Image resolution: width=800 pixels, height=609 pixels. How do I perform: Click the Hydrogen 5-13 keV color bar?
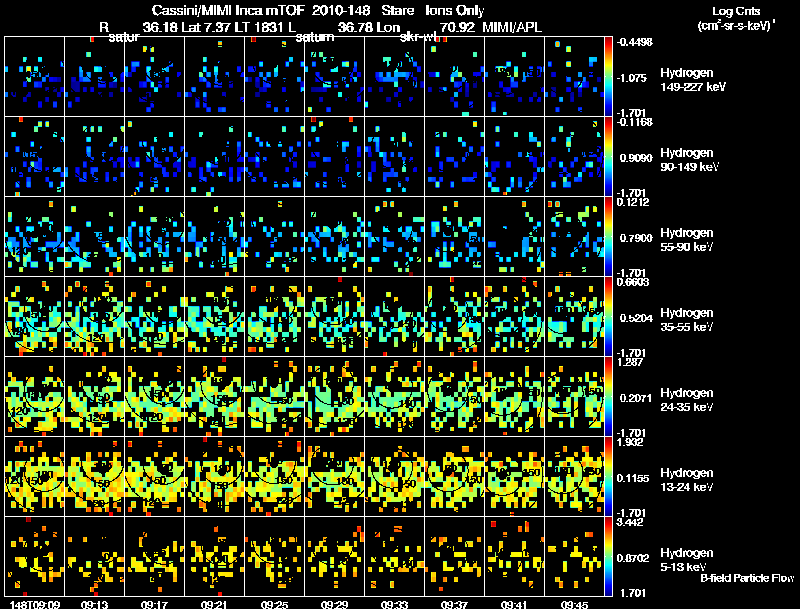click(608, 556)
